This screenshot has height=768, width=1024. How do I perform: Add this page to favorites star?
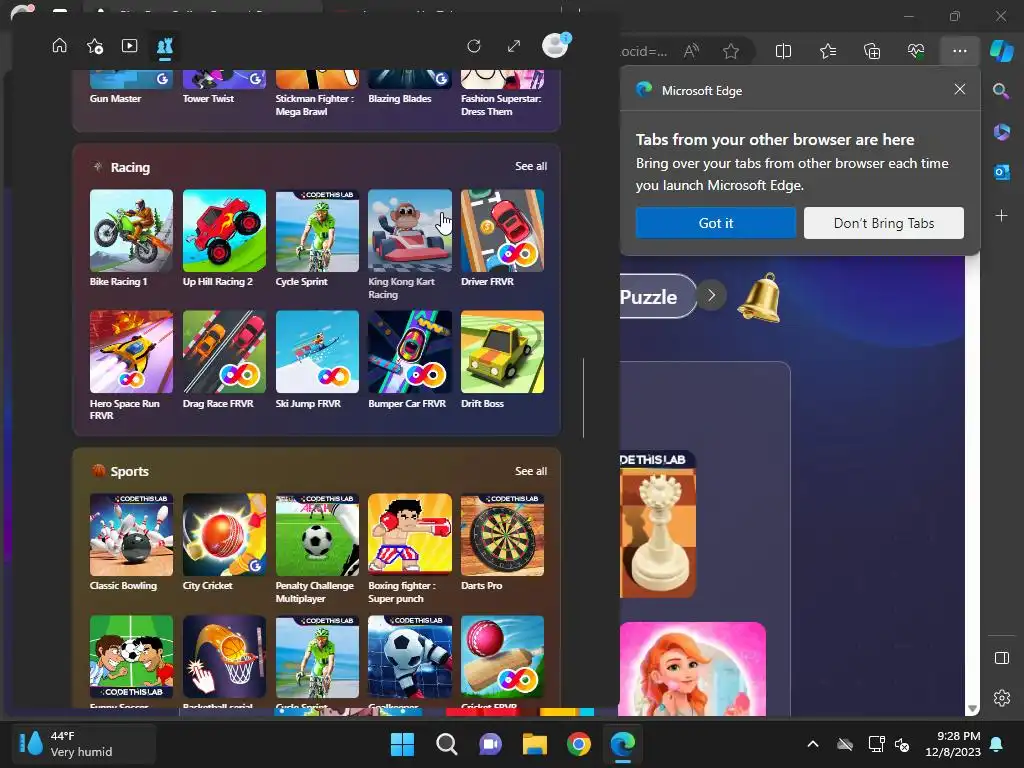pos(731,51)
